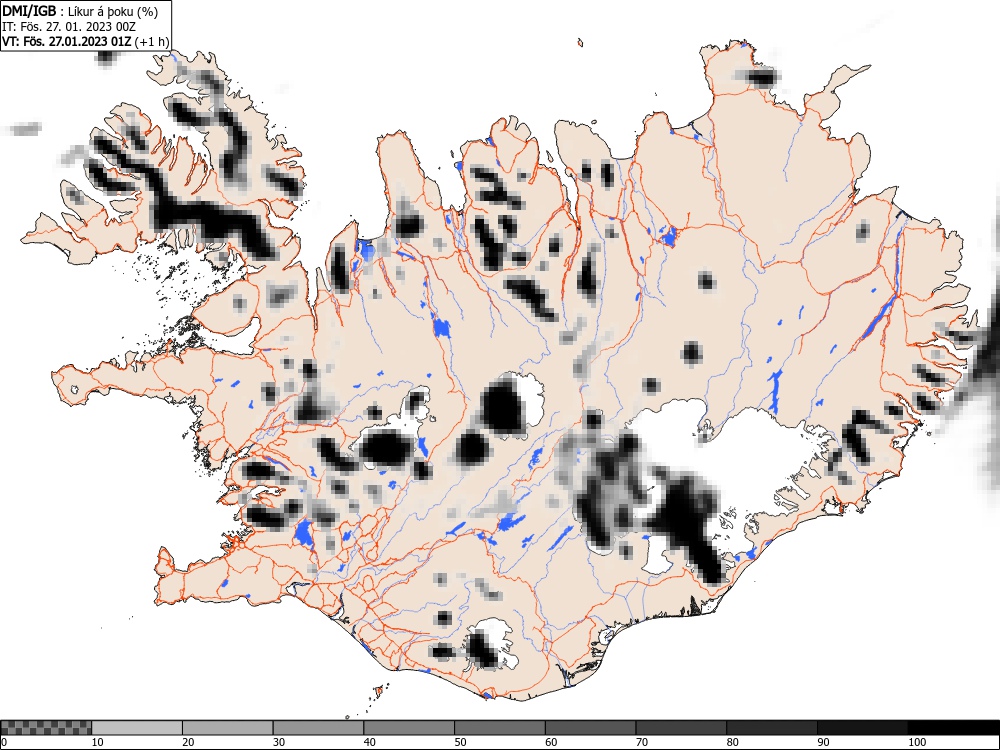Click the legend label '90'
Viewport: 1000px width, 750px height.
point(822,742)
